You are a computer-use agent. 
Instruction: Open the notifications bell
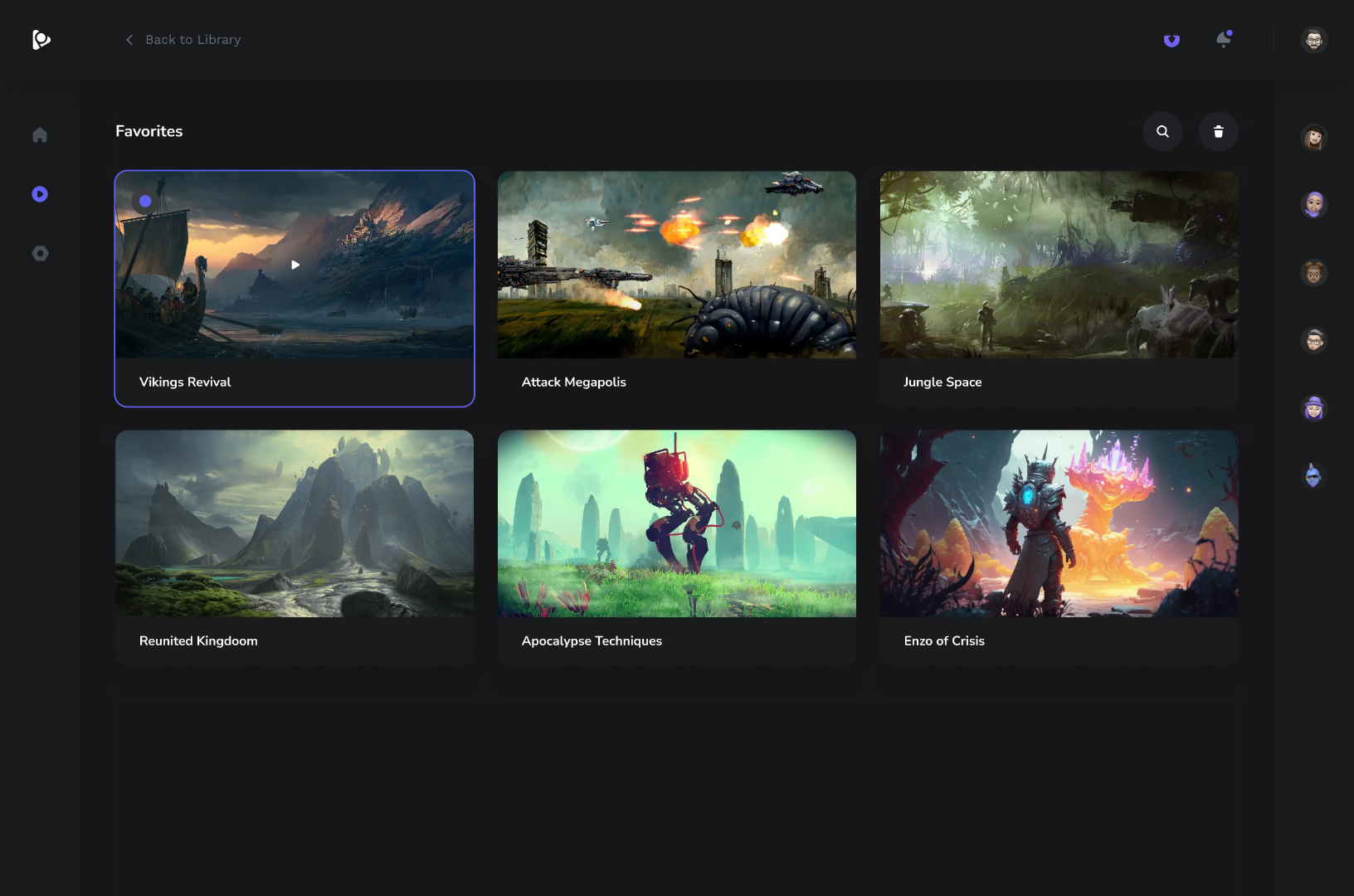pos(1223,40)
